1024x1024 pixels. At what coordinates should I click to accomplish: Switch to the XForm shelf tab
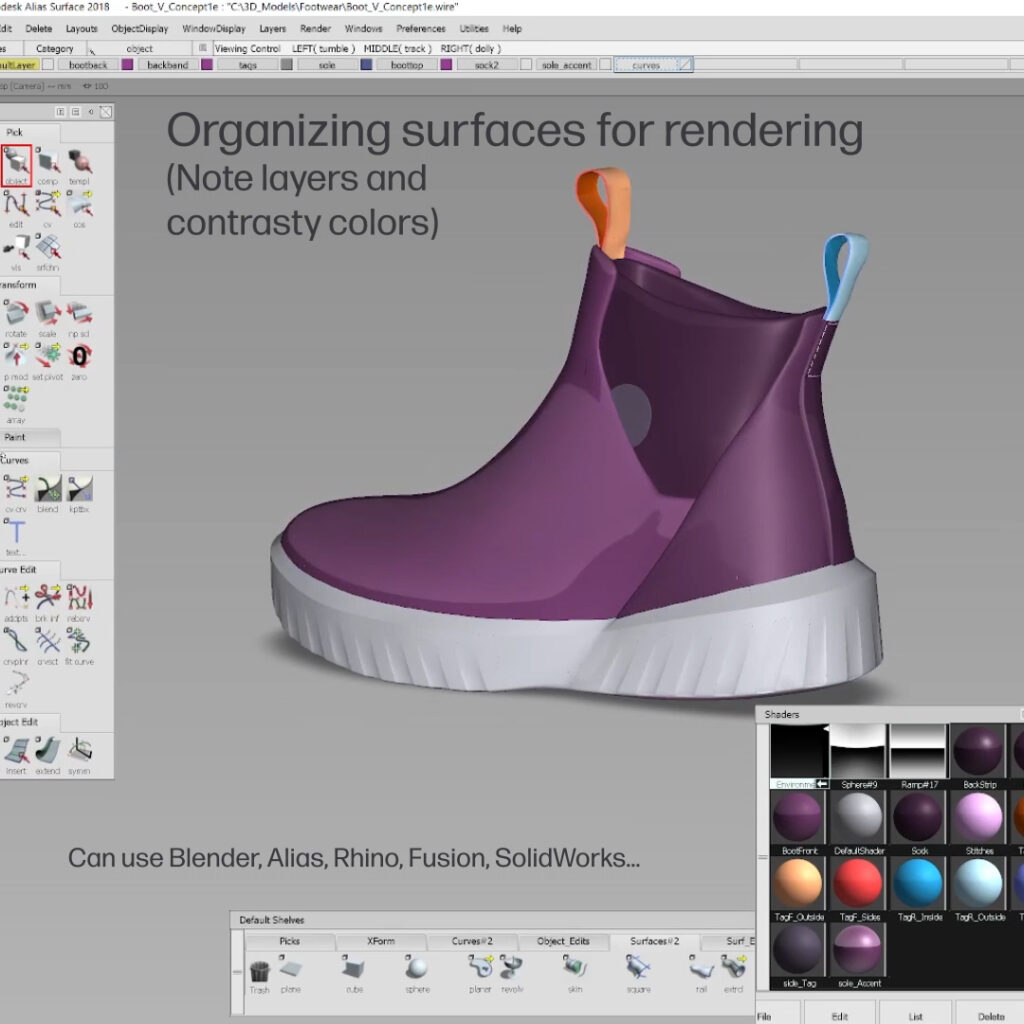coord(381,941)
